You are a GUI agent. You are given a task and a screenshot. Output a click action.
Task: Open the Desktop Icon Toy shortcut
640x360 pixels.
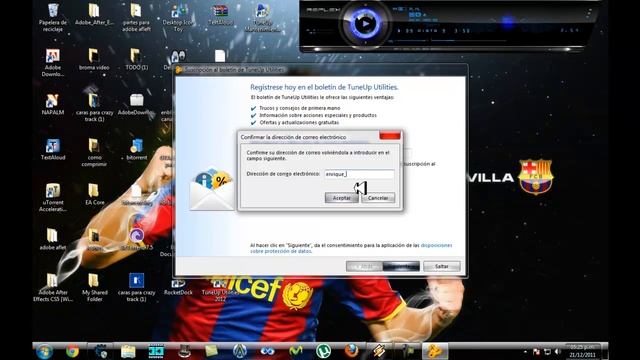[x=178, y=17]
